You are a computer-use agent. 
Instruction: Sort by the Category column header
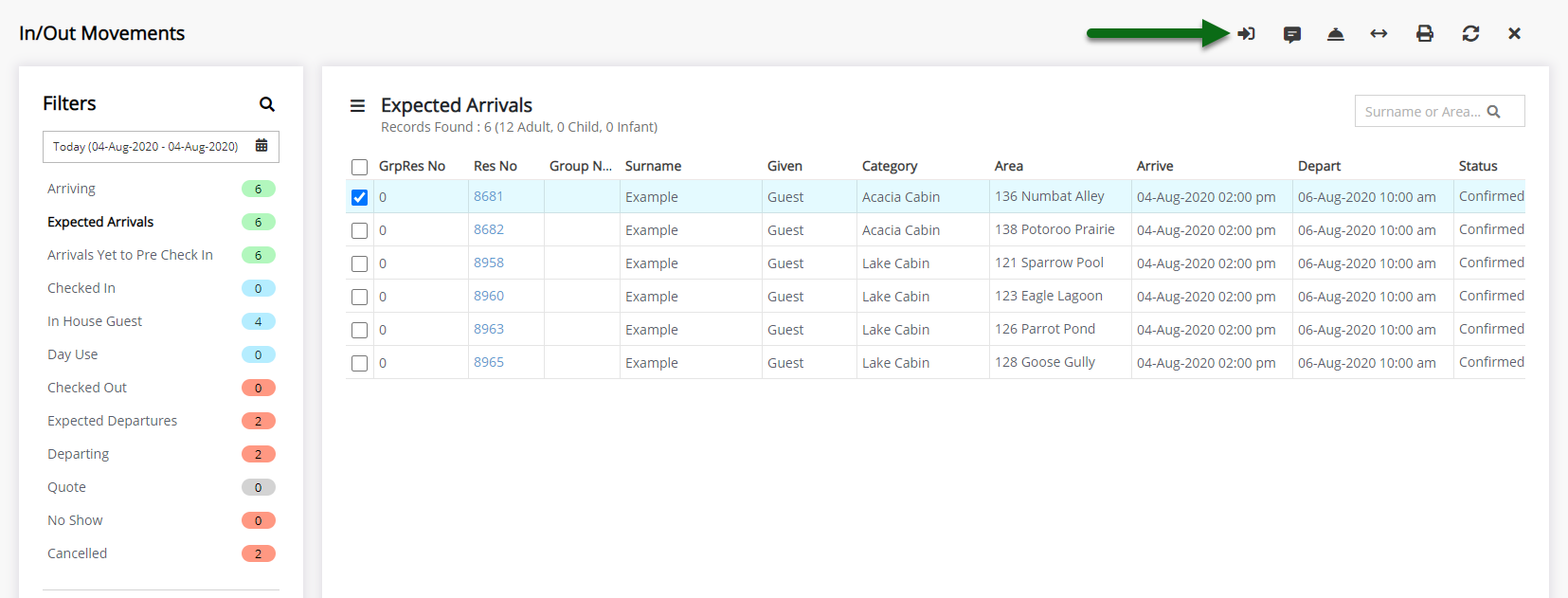coord(890,166)
